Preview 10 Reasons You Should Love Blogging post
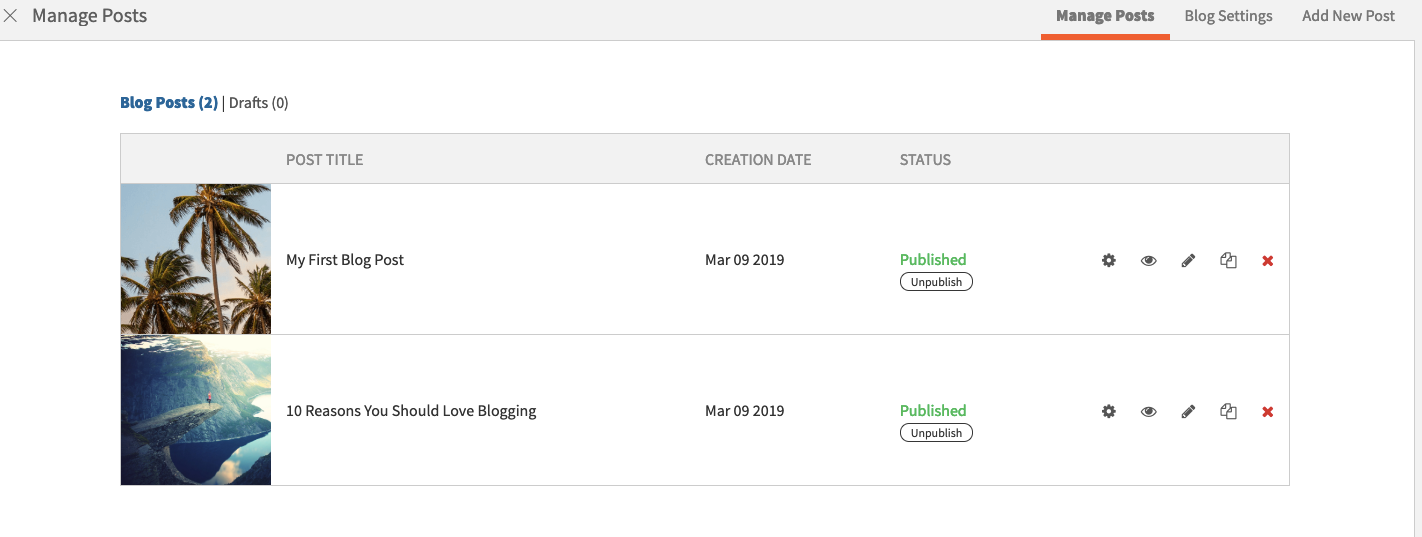Screen dimensions: 1422x537 pyautogui.click(x=1148, y=411)
